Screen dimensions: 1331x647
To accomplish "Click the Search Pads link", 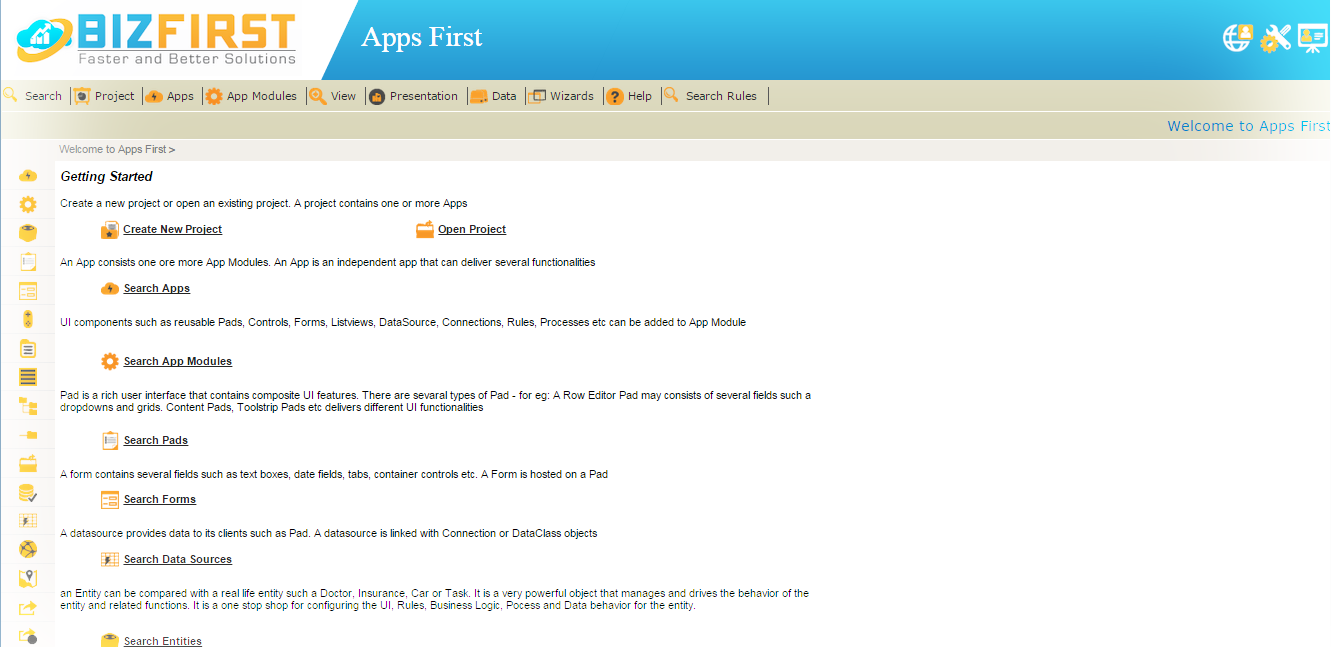I will coord(156,440).
